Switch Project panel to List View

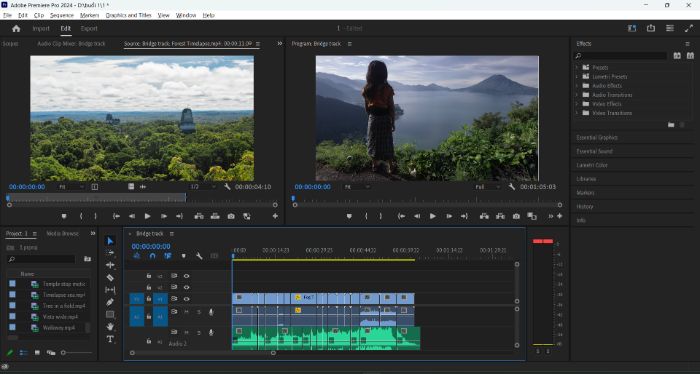click(23, 353)
